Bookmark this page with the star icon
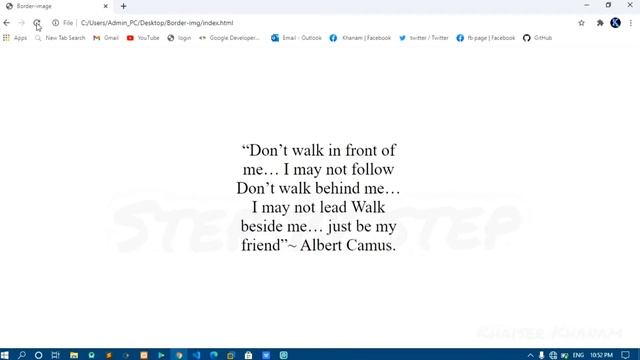This screenshot has width=640, height=360. [581, 23]
